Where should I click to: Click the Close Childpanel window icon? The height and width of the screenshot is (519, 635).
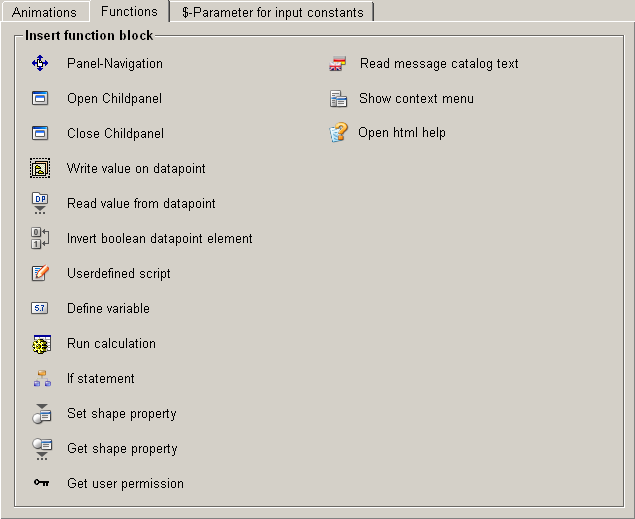tap(40, 133)
